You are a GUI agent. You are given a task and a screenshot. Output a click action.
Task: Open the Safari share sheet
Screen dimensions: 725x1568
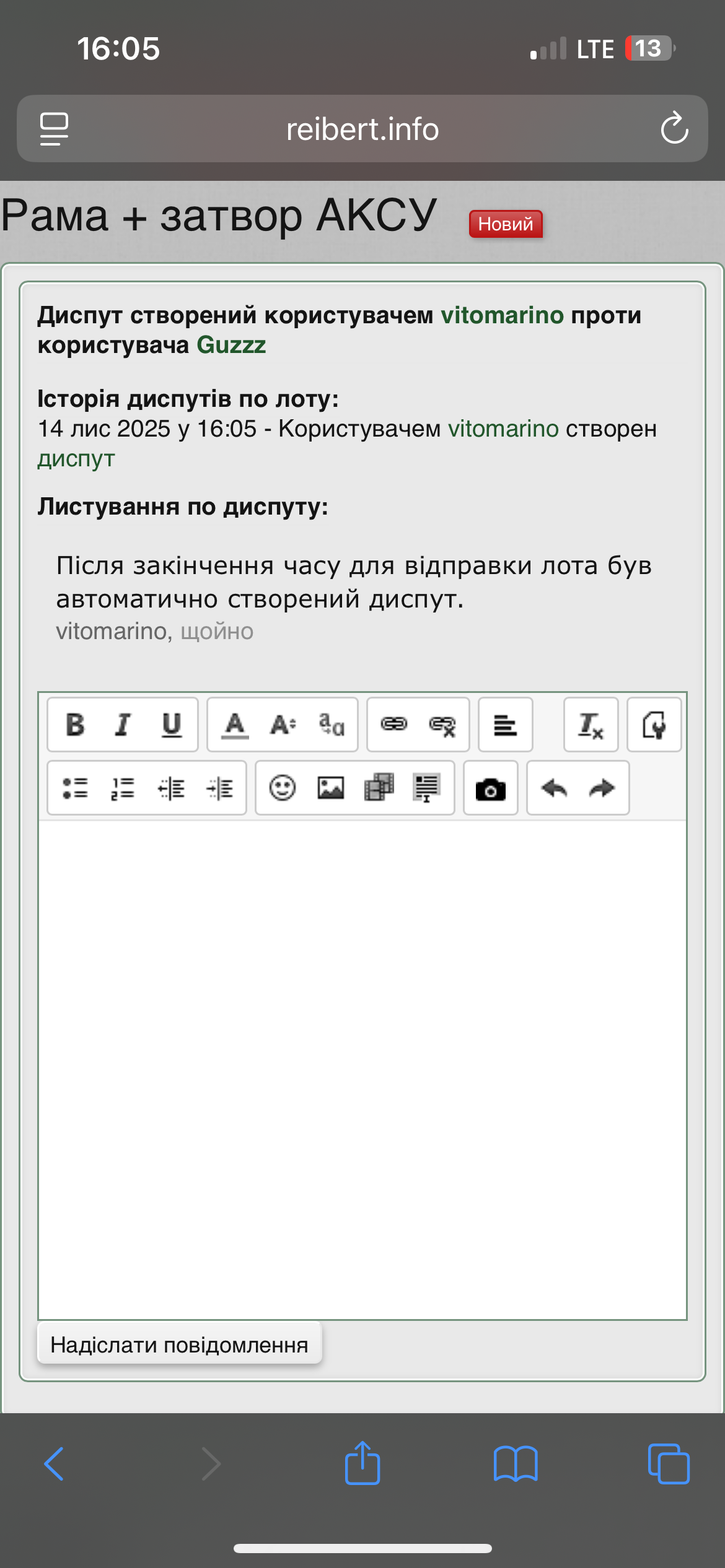point(362,1463)
